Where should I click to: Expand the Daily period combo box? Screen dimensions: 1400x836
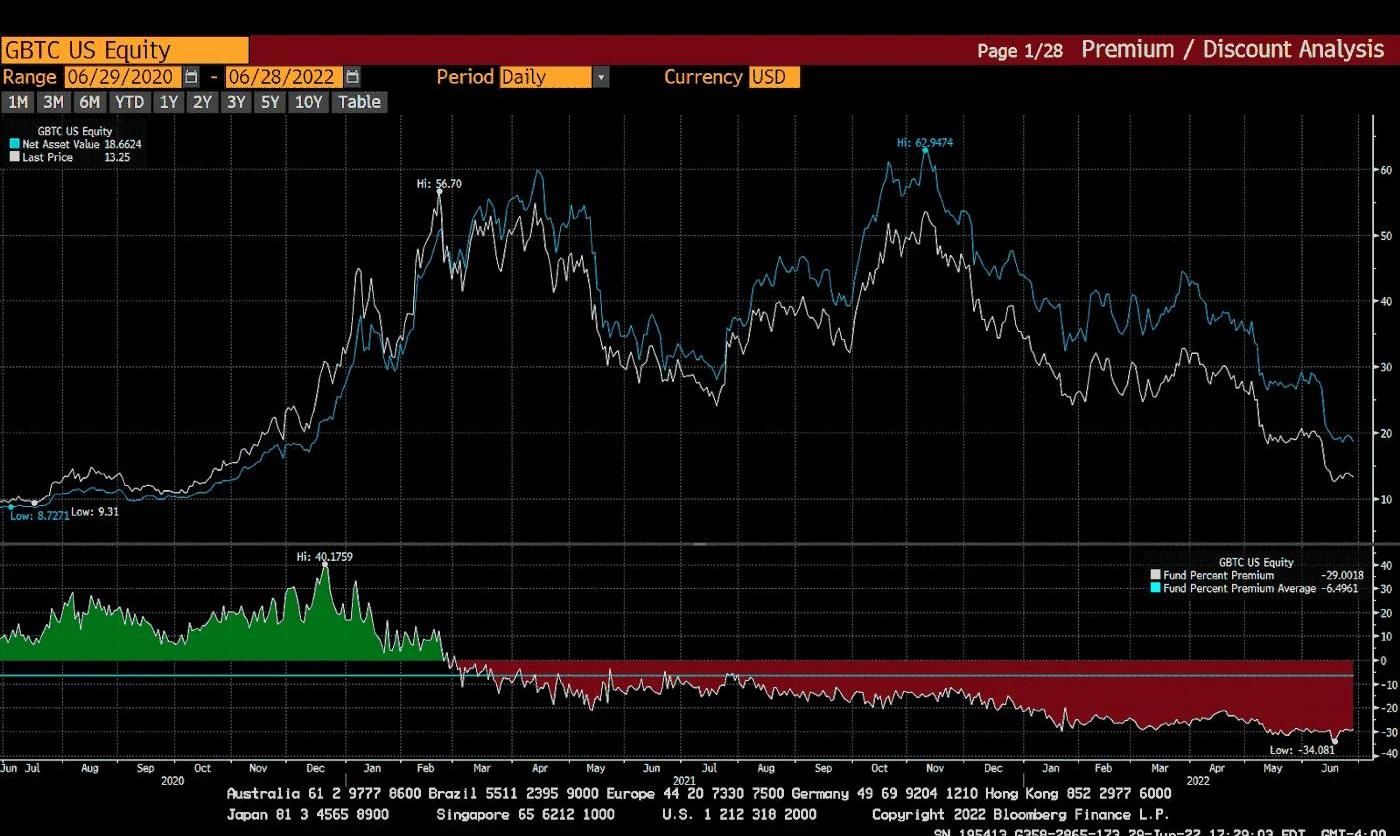pyautogui.click(x=546, y=77)
